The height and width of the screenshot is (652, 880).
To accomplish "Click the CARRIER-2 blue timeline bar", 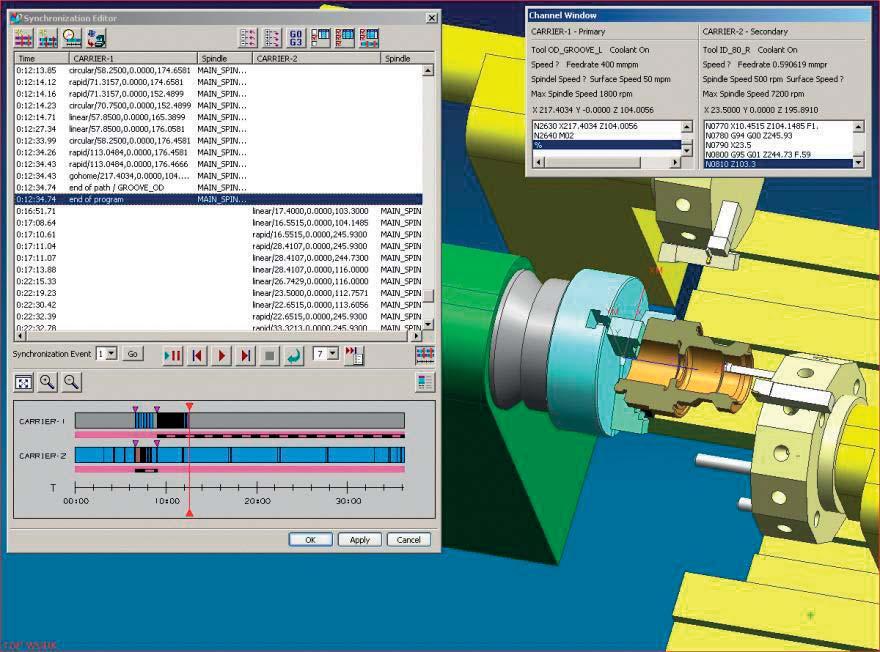I will (240, 455).
